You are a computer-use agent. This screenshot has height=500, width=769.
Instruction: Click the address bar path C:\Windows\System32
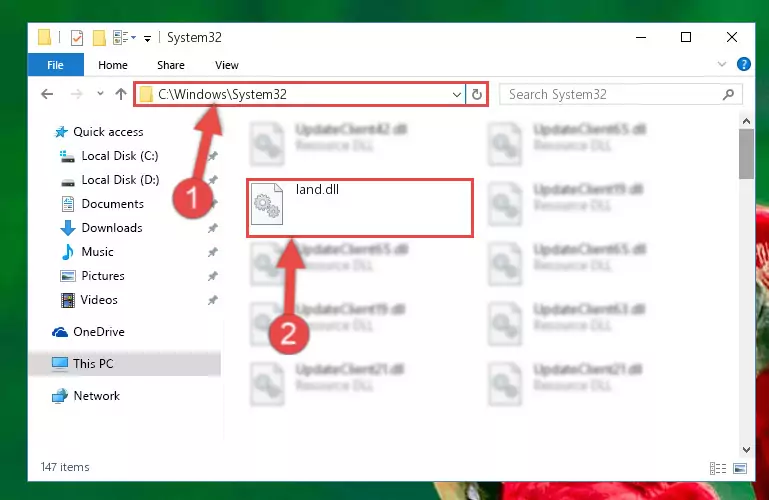tap(222, 94)
